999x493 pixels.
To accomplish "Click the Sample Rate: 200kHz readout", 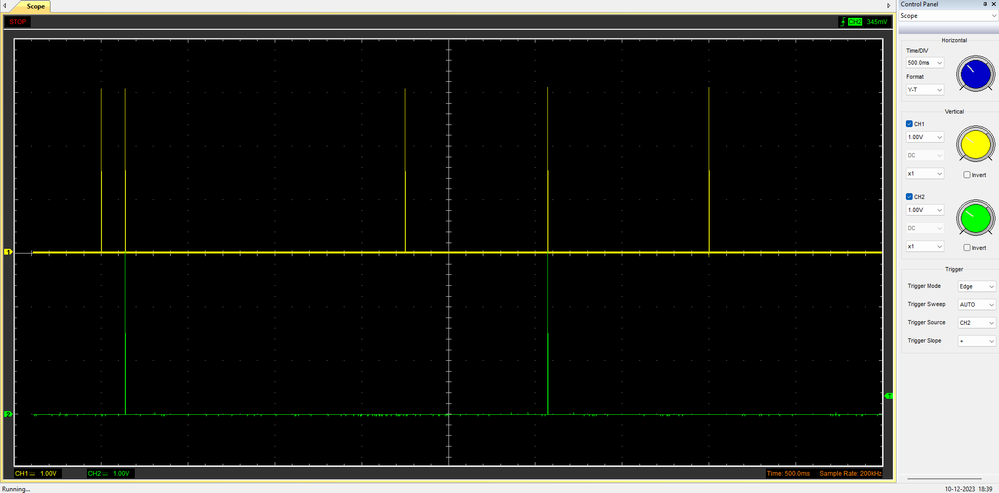I will [x=849, y=474].
